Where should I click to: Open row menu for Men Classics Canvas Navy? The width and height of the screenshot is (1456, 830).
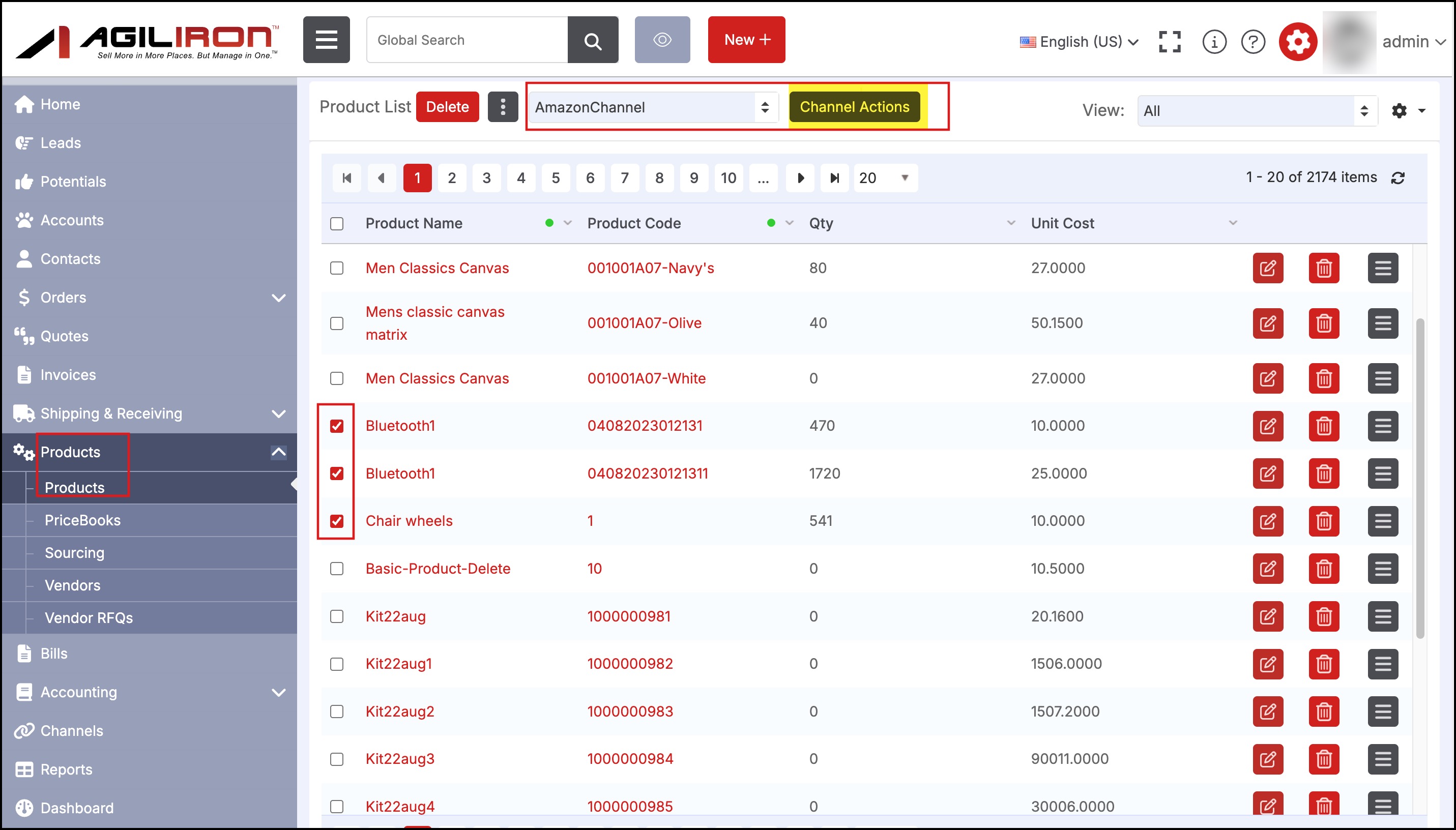(x=1382, y=268)
